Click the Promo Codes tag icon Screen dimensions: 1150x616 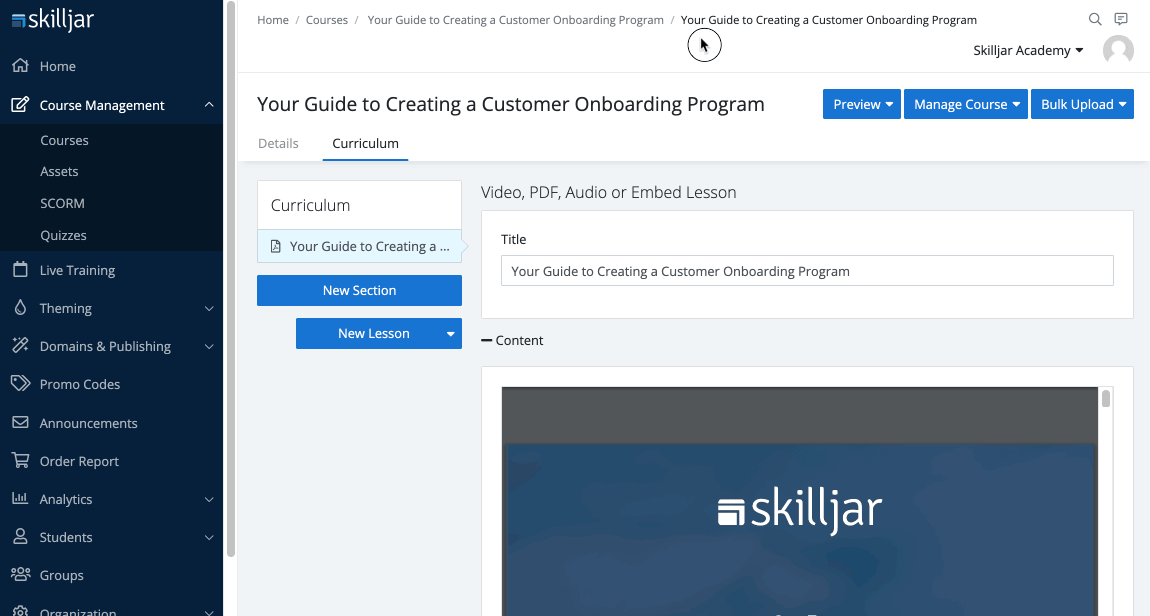[20, 384]
